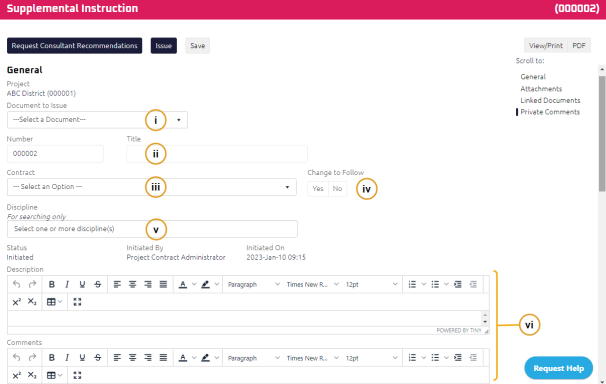The height and width of the screenshot is (384, 606).
Task: Toggle underline in Description editor
Action: [82, 284]
